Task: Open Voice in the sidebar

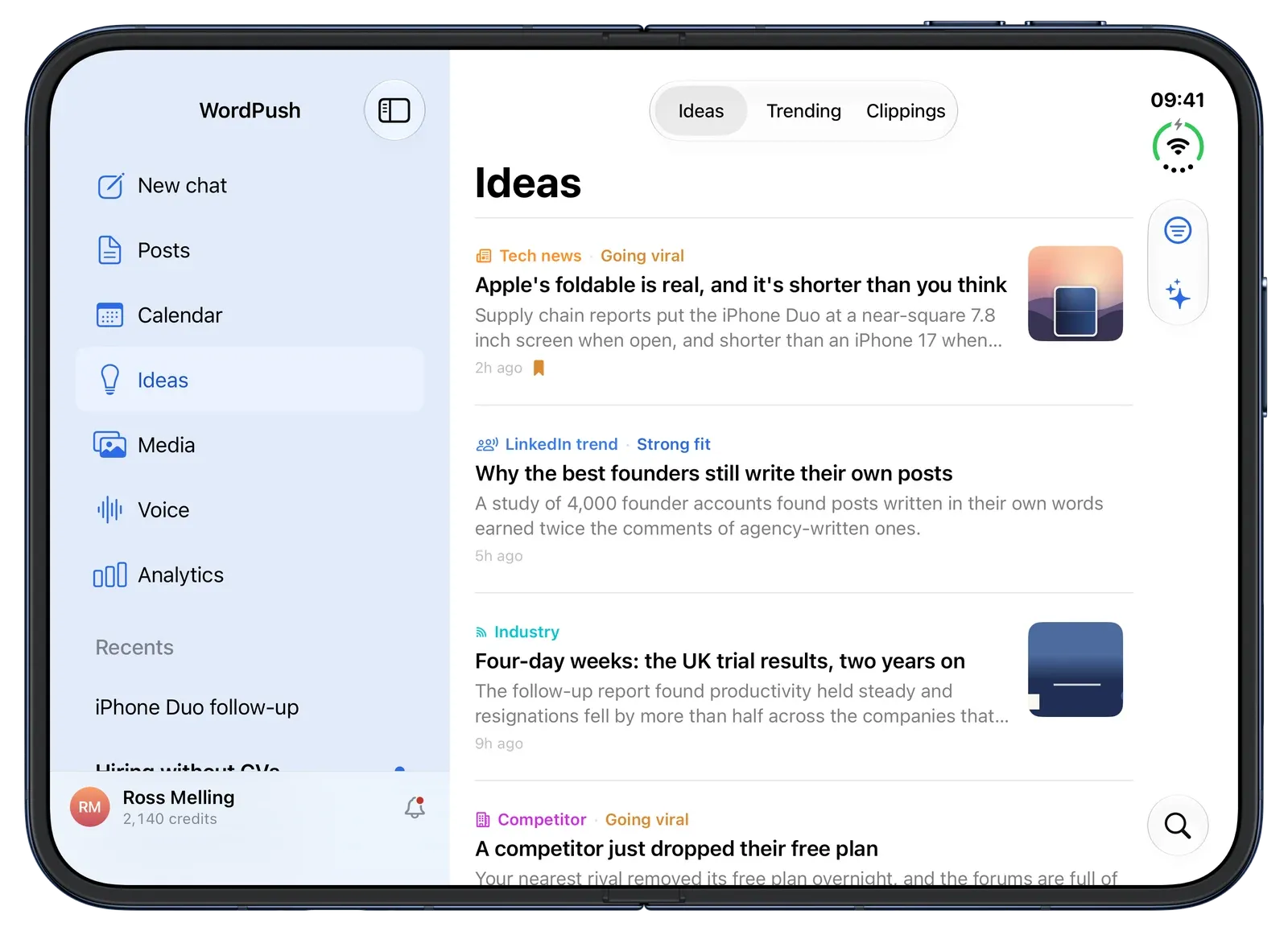Action: pos(250,510)
